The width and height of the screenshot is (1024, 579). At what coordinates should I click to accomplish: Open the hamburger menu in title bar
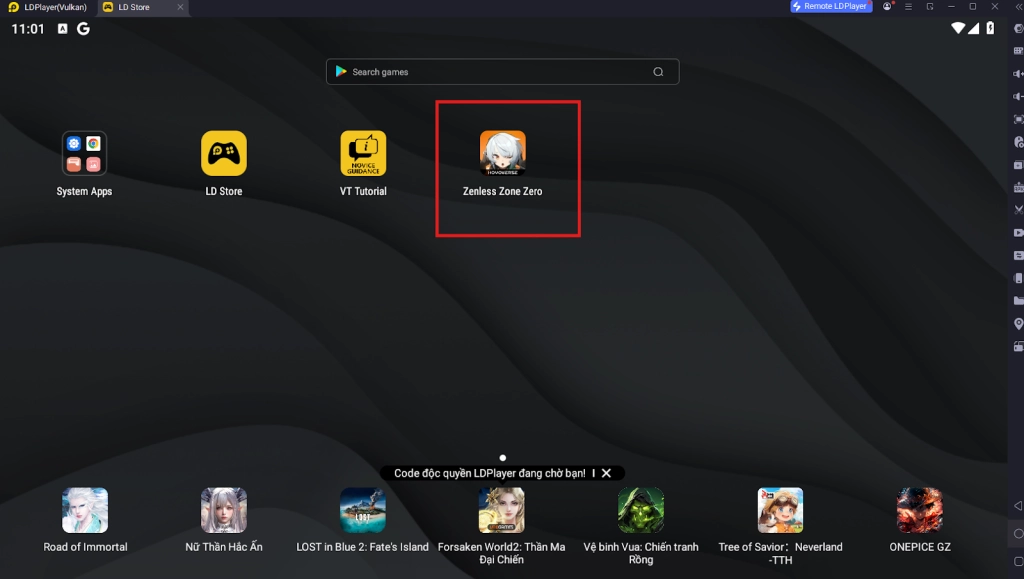[908, 7]
